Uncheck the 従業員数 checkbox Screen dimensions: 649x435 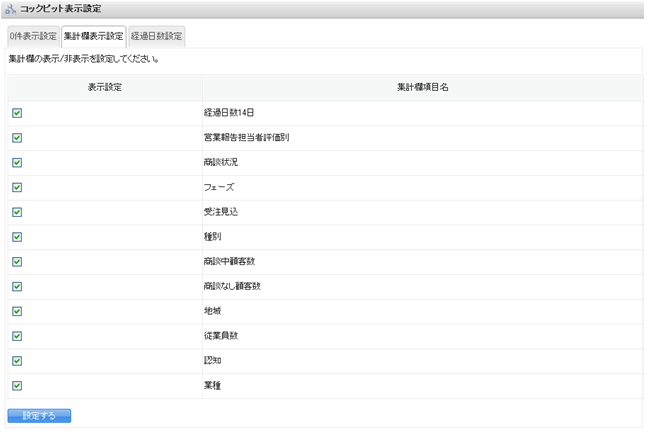[x=17, y=336]
